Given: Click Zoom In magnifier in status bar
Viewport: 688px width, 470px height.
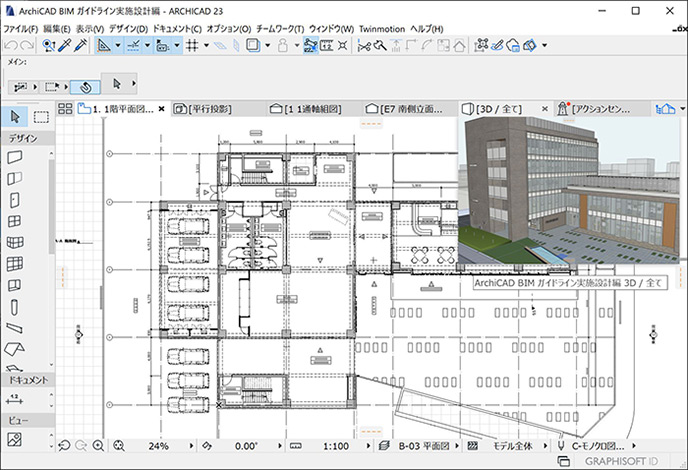Looking at the screenshot, I should click(x=98, y=446).
